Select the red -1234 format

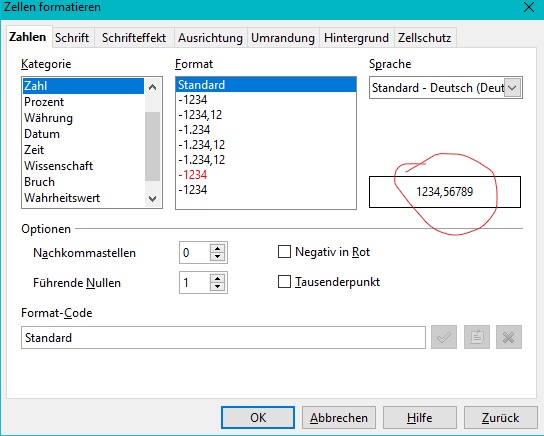pos(266,175)
